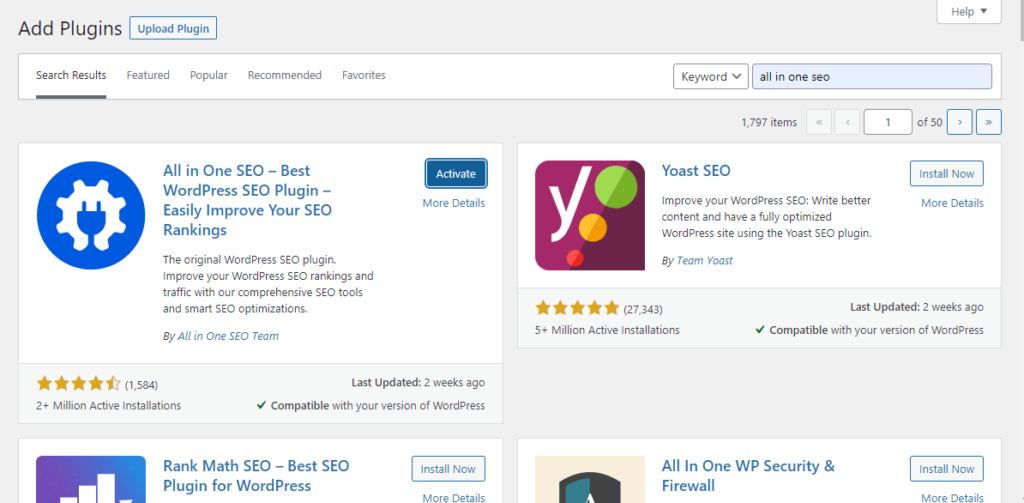The width and height of the screenshot is (1024, 503).
Task: Click the Rank Math SEO plugin icon
Action: (x=91, y=479)
